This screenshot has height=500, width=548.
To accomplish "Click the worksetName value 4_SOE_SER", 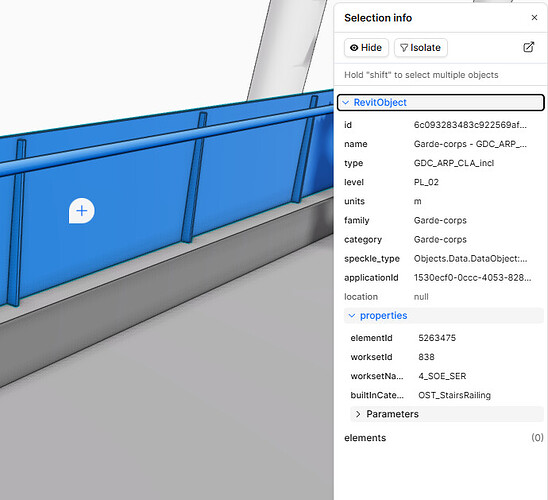I will pos(442,376).
